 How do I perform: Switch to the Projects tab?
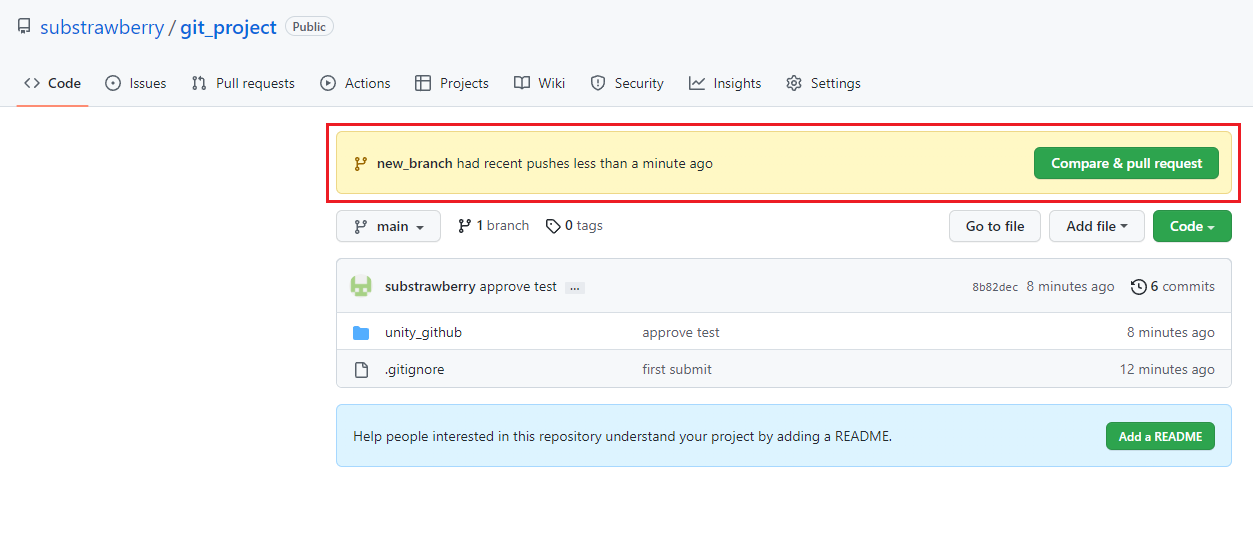[x=452, y=83]
